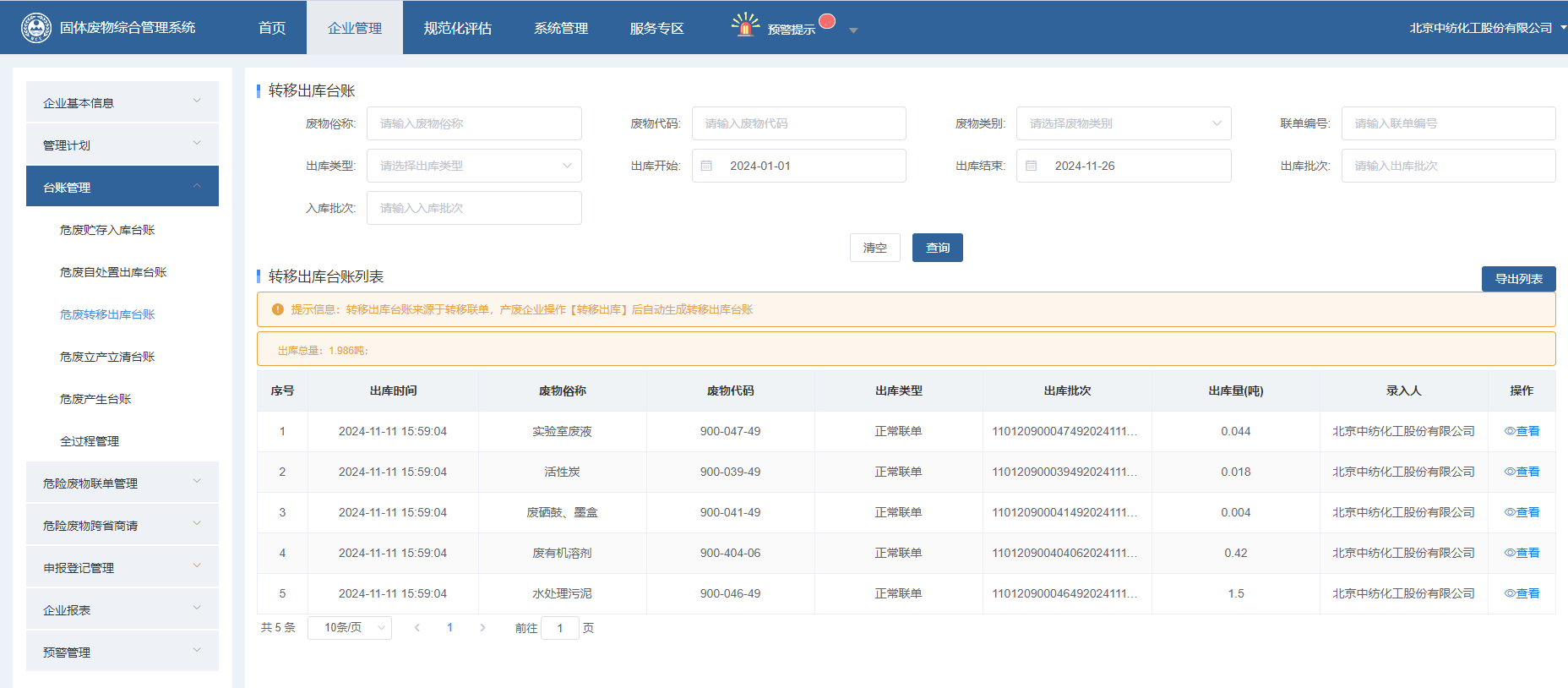View details of 活性炭 row
The image size is (1568, 688).
[x=1522, y=472]
